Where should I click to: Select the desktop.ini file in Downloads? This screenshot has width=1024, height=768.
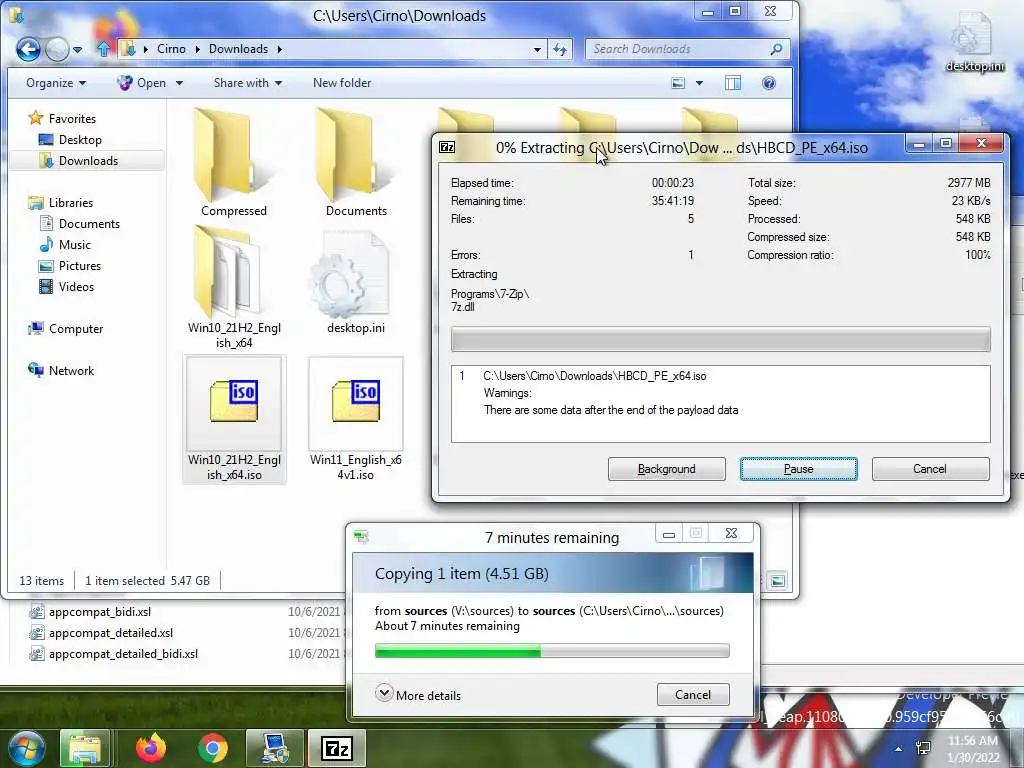click(356, 284)
